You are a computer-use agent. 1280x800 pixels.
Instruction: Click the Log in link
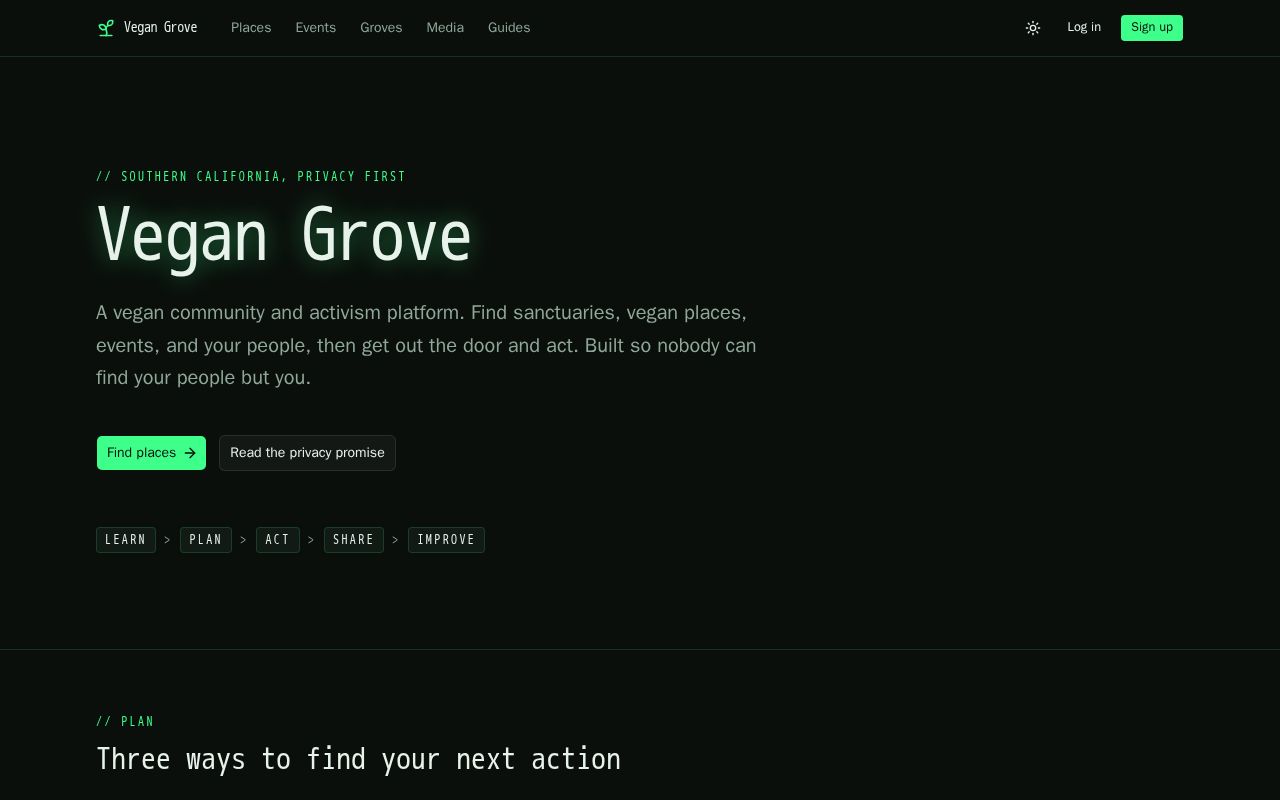coord(1084,27)
